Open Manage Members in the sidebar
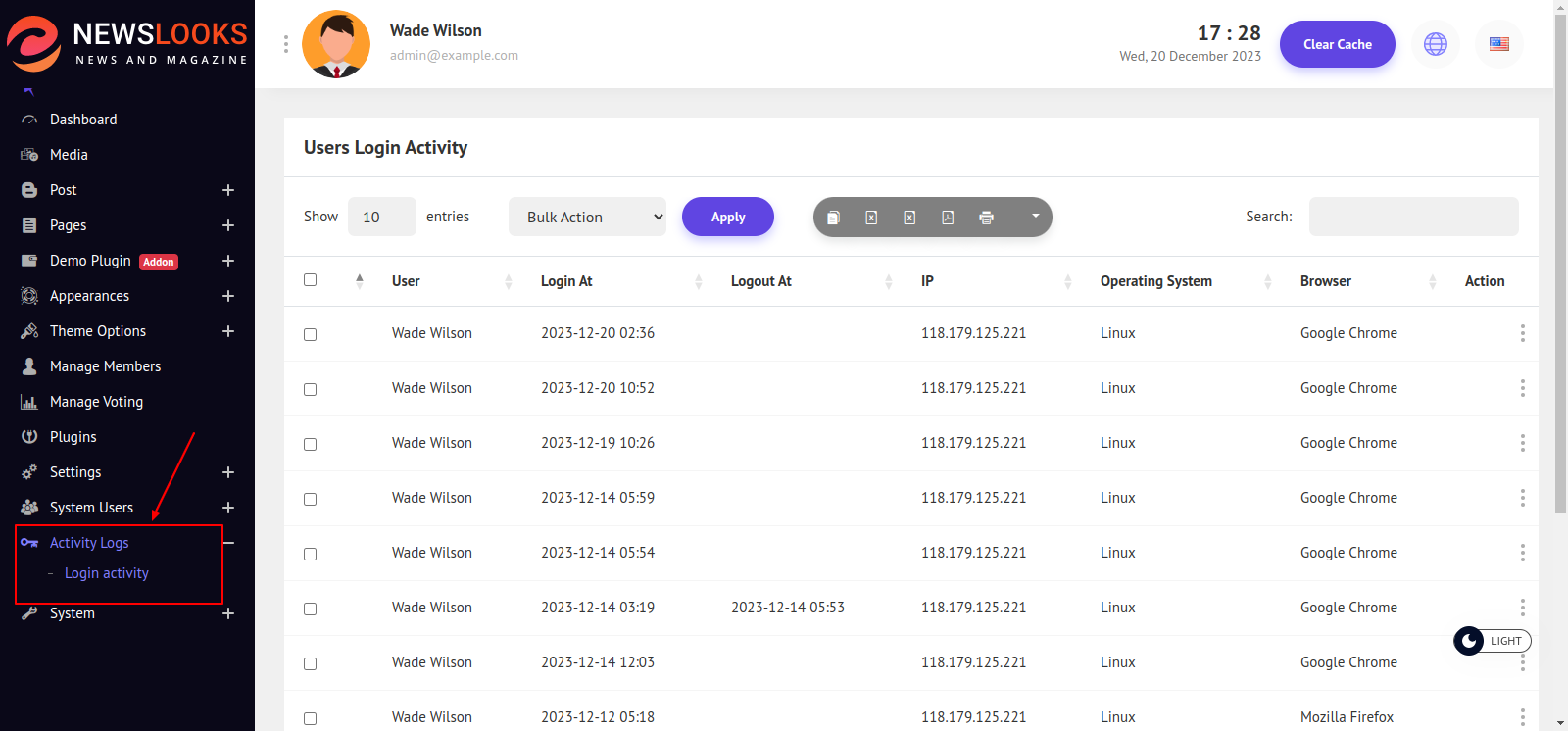 105,366
